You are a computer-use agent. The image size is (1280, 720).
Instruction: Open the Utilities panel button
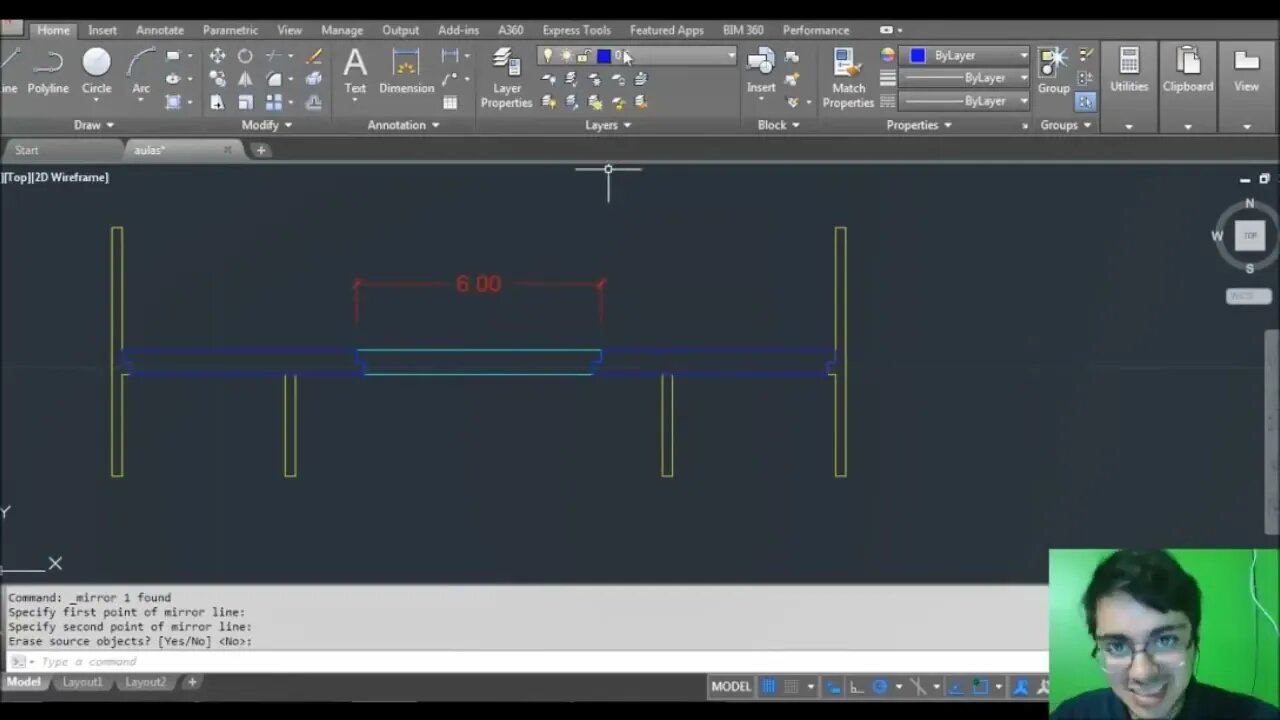coord(1129,87)
